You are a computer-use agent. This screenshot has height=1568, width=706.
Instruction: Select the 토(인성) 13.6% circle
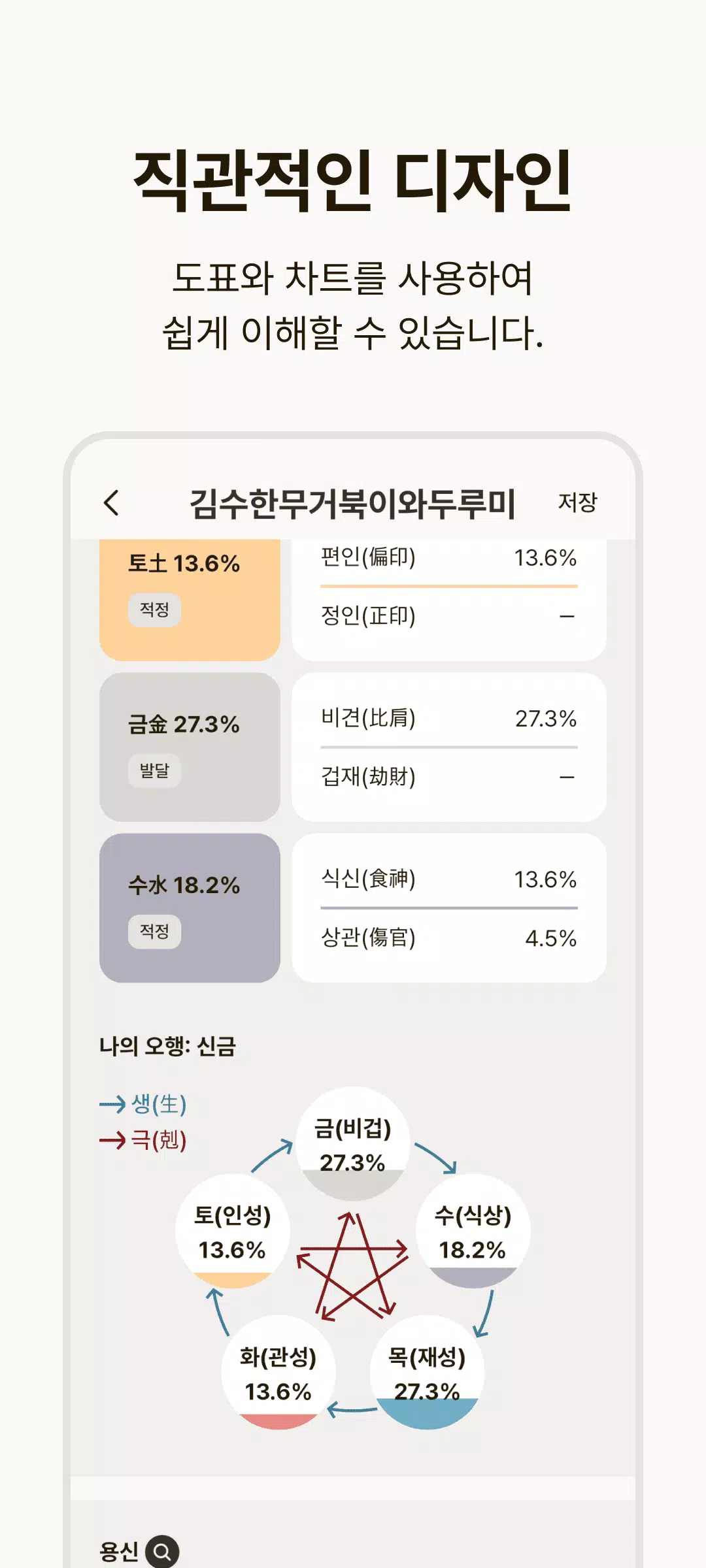pos(233,1232)
